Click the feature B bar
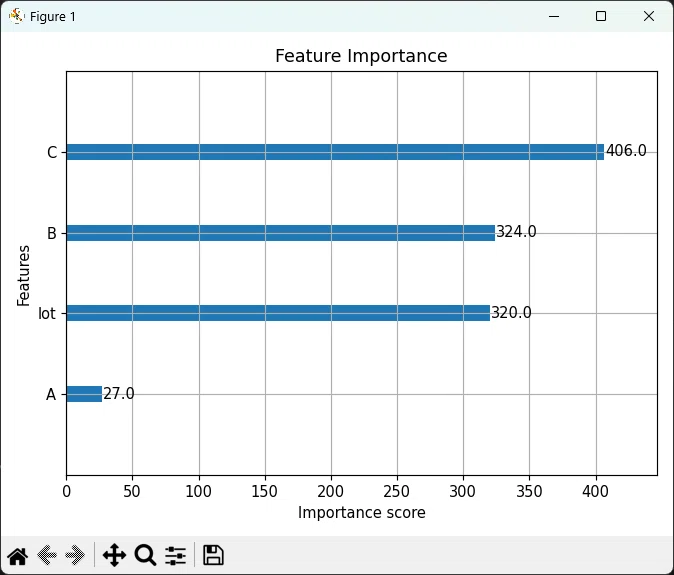This screenshot has height=575, width=674. [x=281, y=233]
